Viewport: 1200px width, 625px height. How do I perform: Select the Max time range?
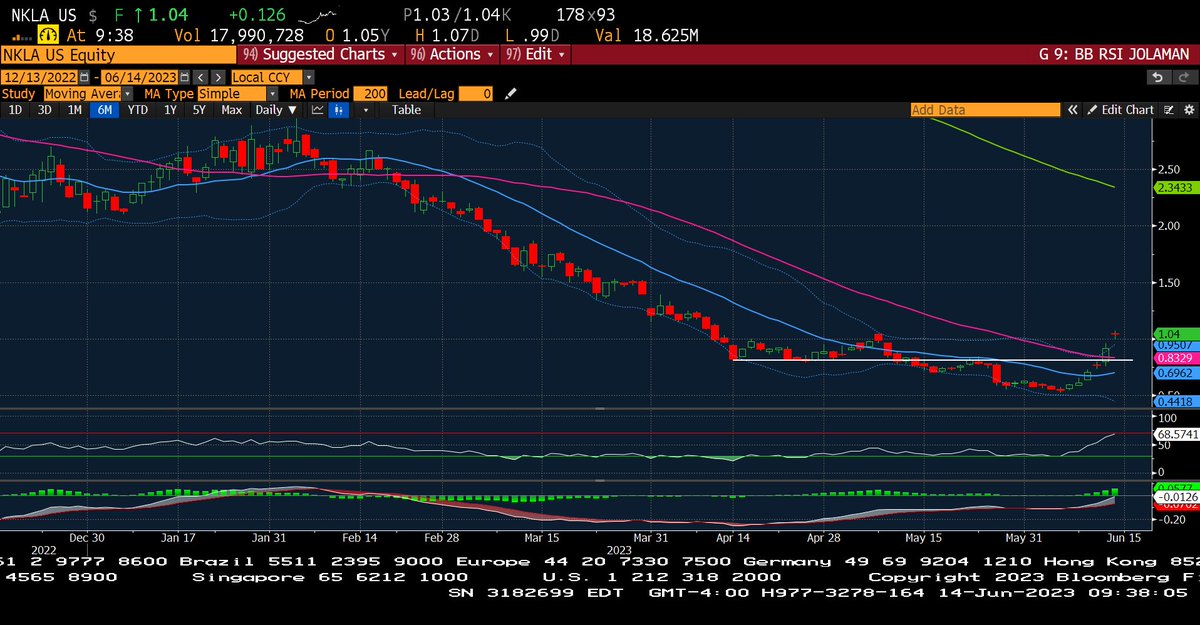click(x=231, y=110)
